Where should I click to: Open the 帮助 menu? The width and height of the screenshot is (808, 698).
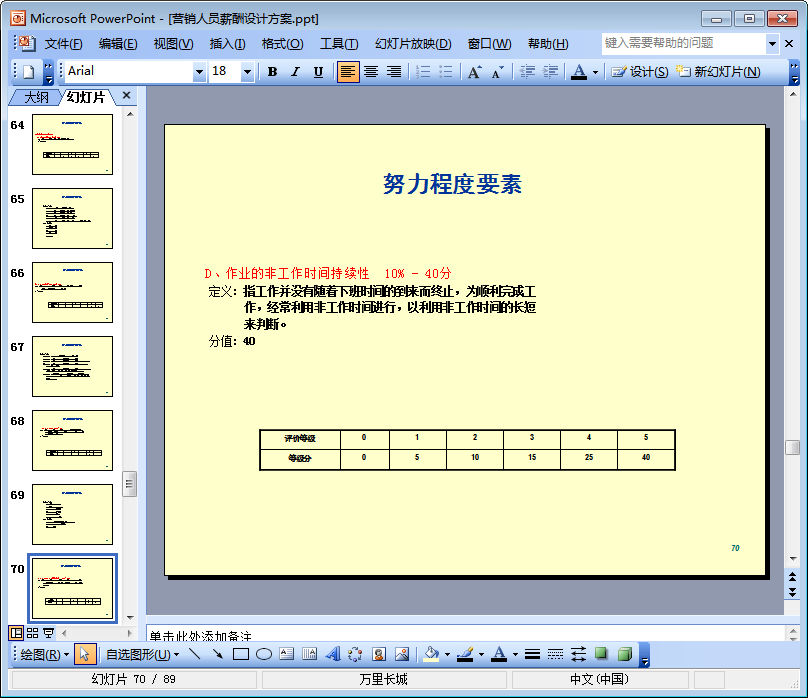548,44
